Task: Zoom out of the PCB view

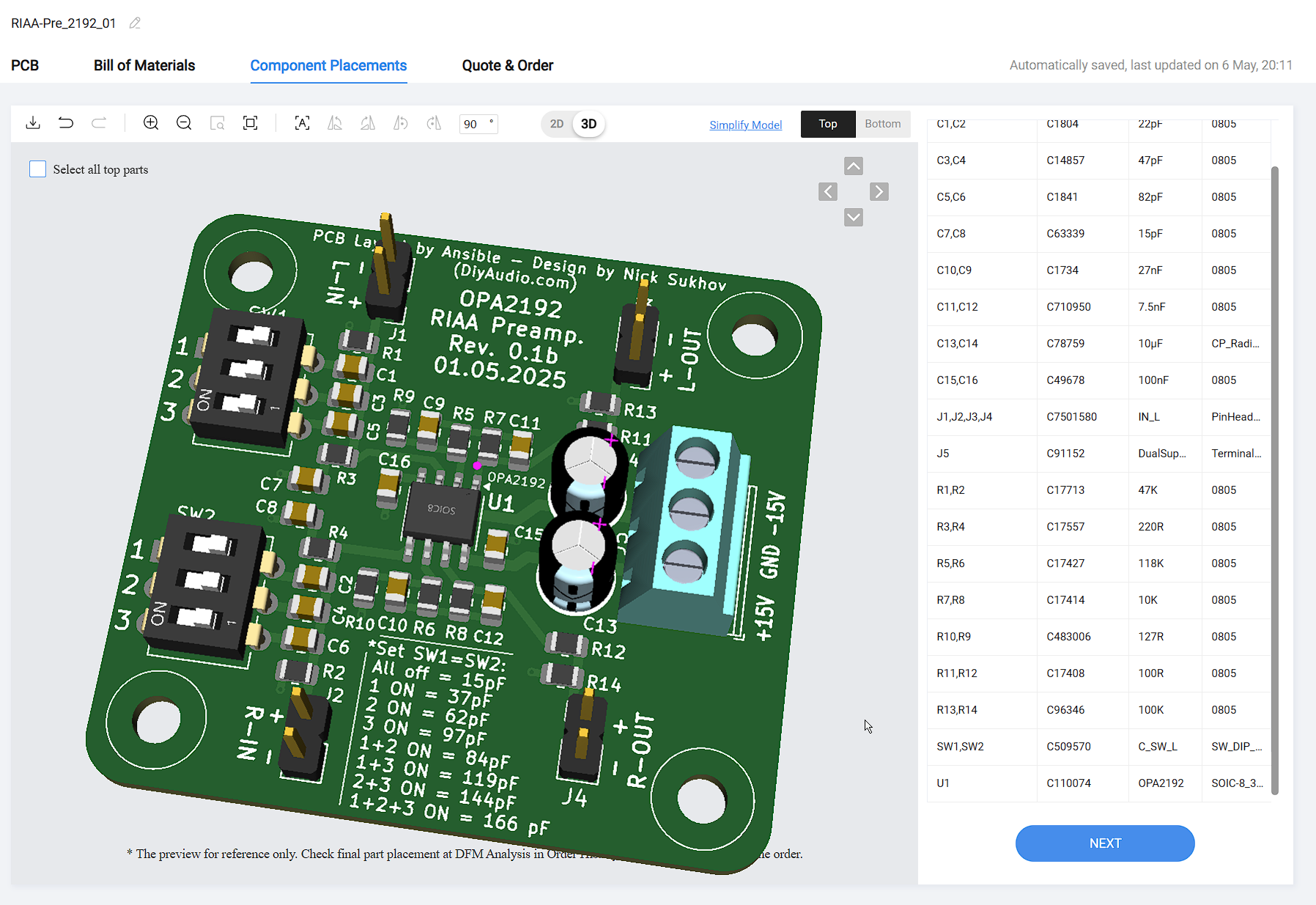Action: (184, 123)
